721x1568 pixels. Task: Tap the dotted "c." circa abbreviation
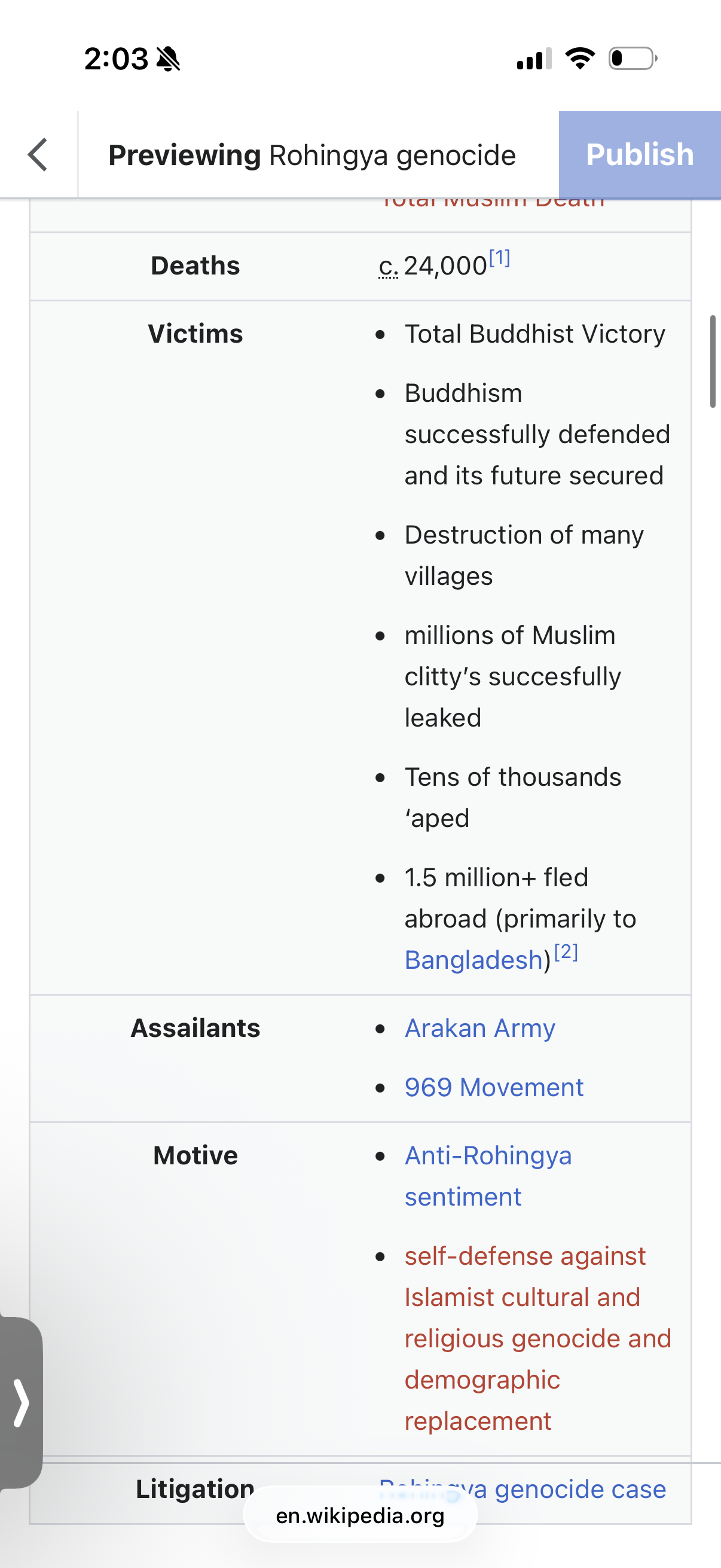(x=388, y=266)
